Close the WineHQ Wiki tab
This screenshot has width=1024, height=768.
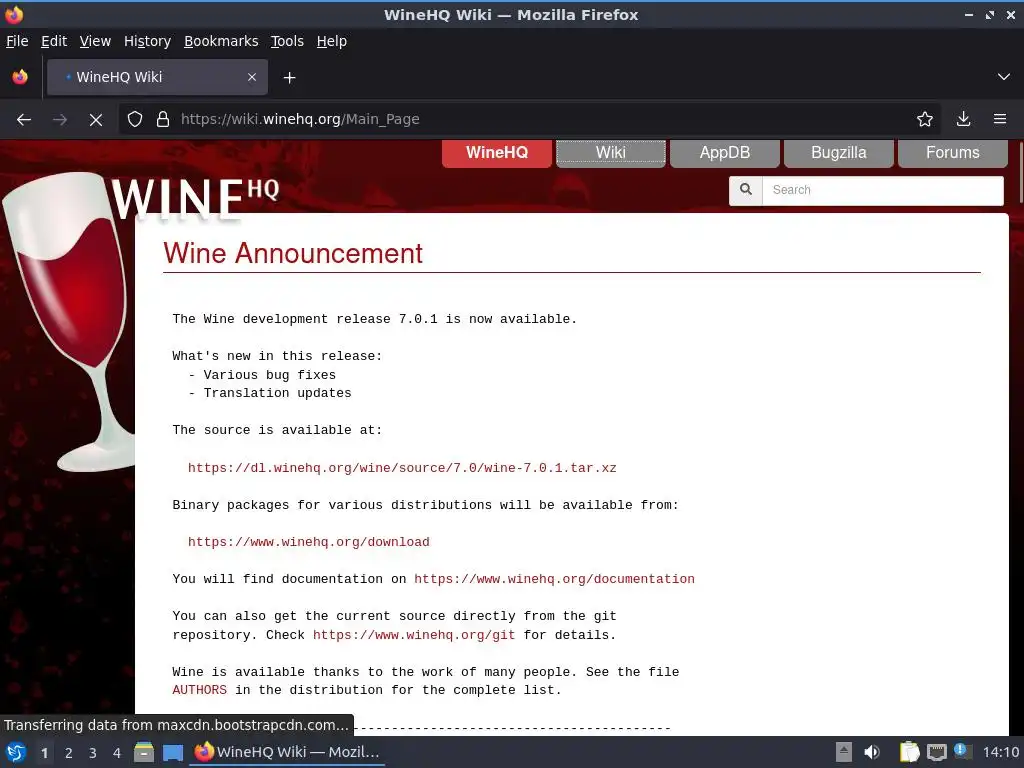pyautogui.click(x=252, y=77)
